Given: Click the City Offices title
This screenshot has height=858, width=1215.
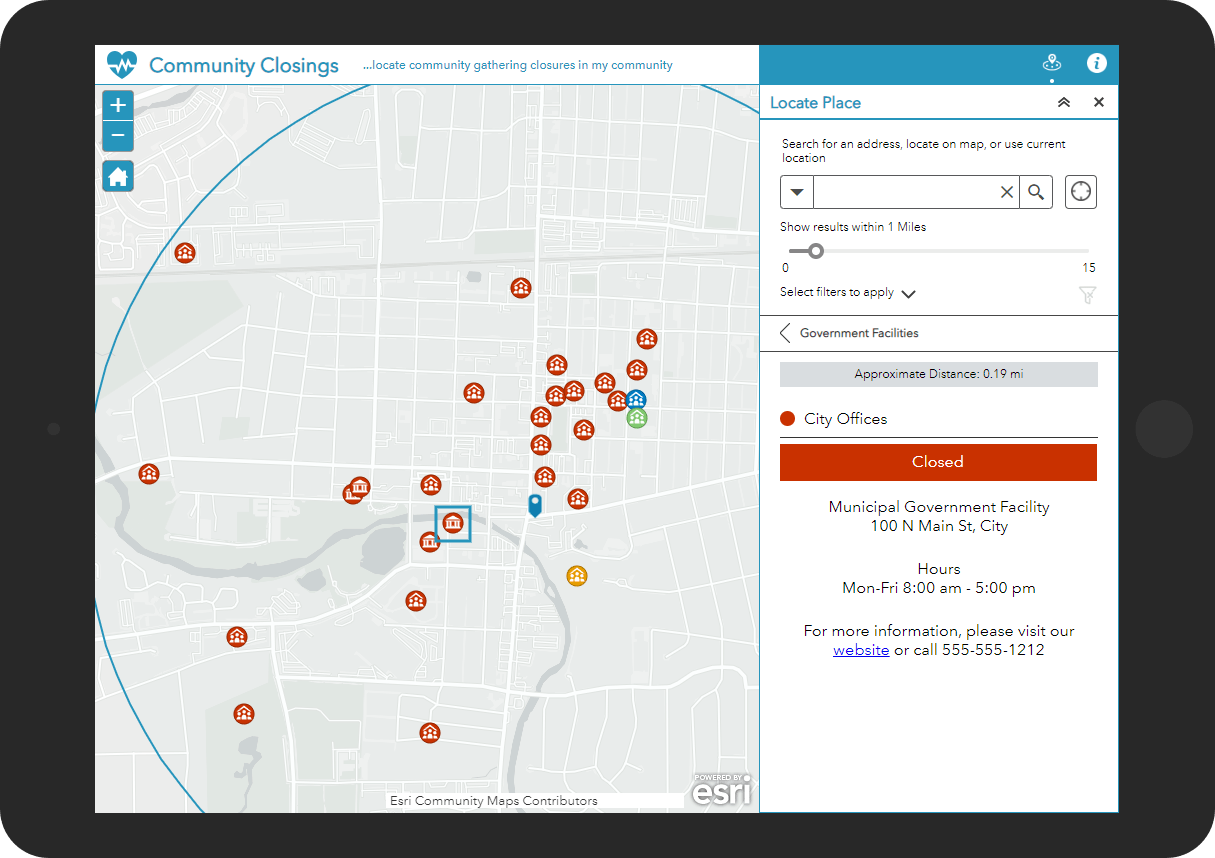Looking at the screenshot, I should point(845,419).
